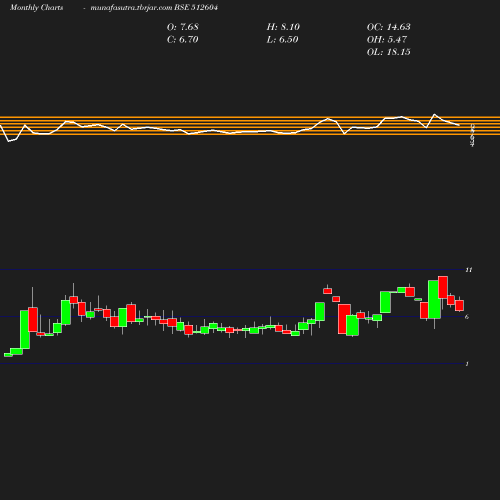Select the high value 'H: 8.10'

click(283, 27)
